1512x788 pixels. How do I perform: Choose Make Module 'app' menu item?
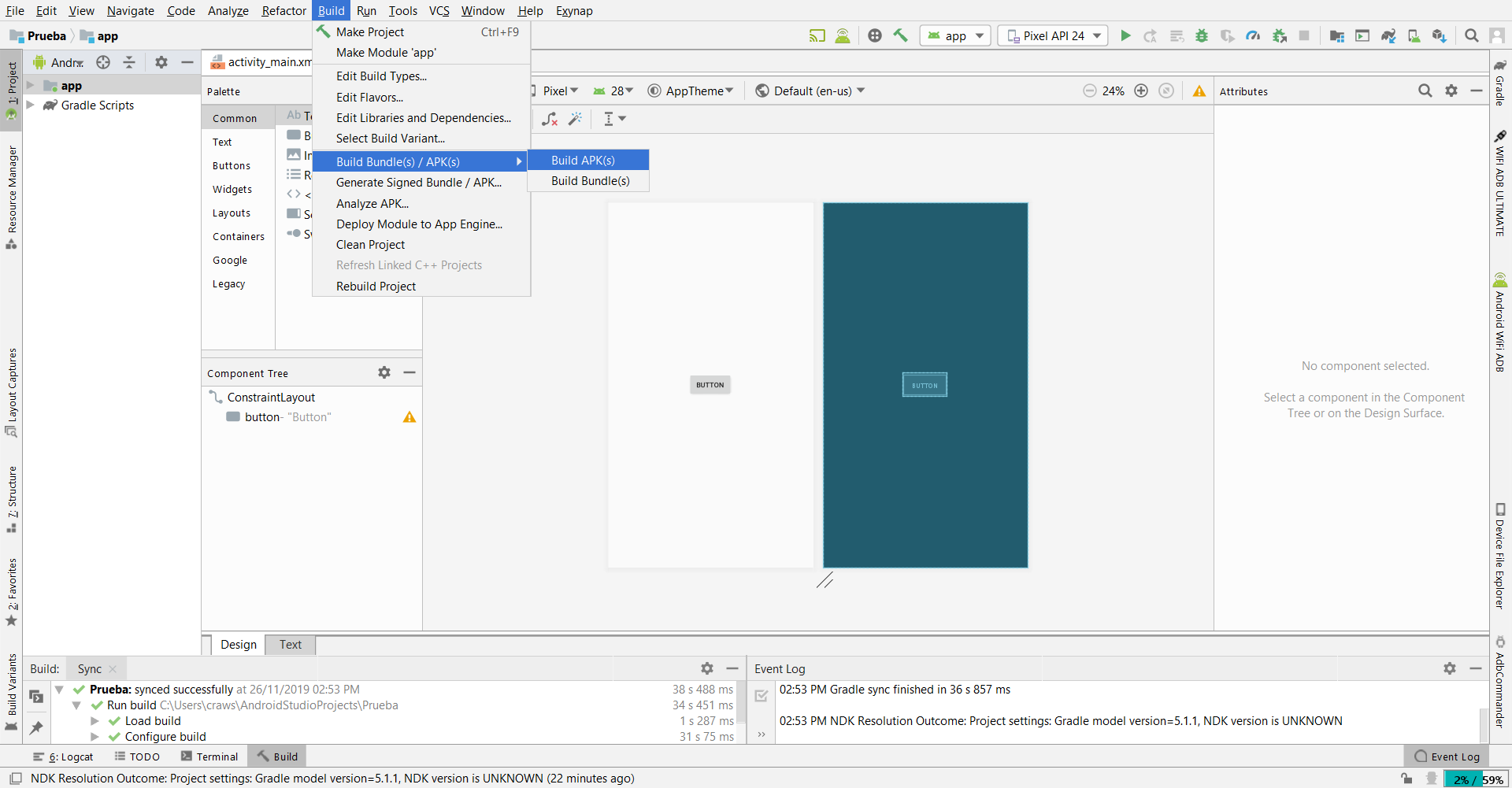(421, 53)
